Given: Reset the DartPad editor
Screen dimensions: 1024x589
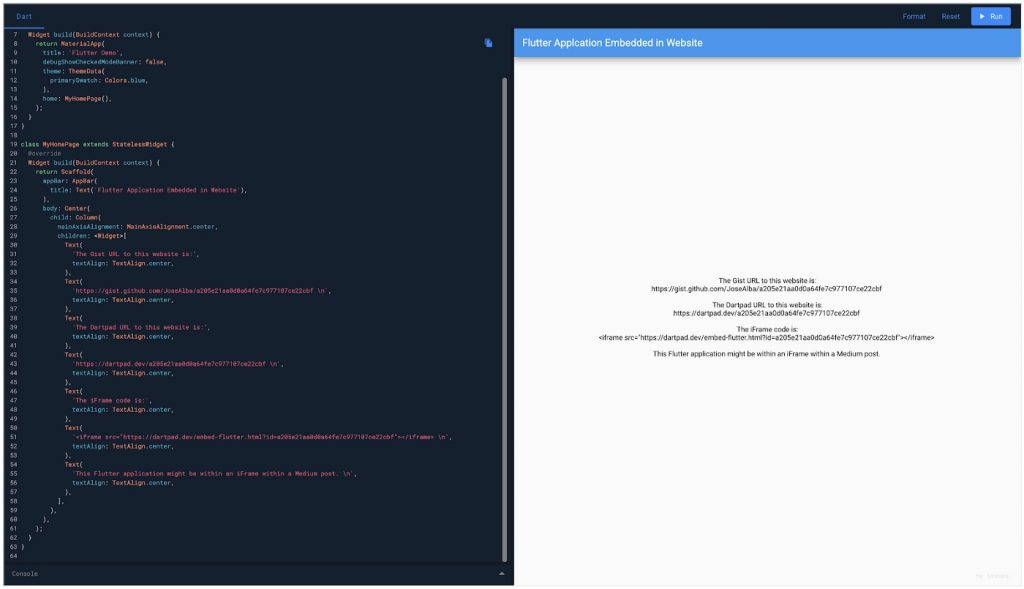Looking at the screenshot, I should tap(950, 16).
